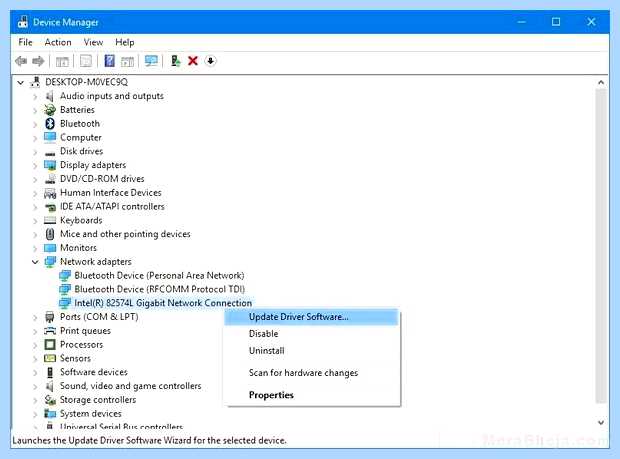This screenshot has height=459, width=620.
Task: Select Intel(R) 82574L Gigabit Network Connection
Action: (x=163, y=303)
